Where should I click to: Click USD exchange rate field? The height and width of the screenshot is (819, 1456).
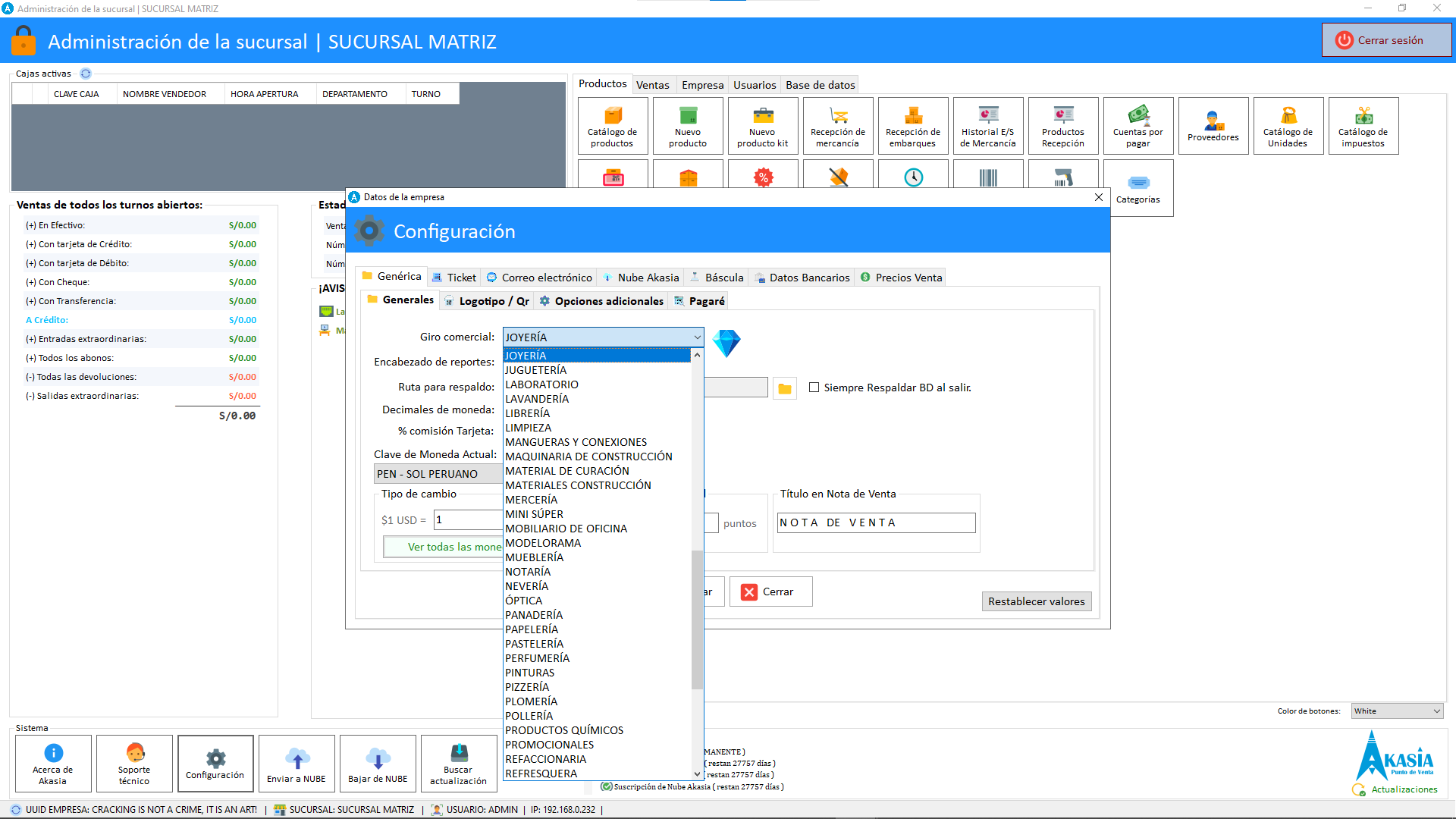click(x=469, y=519)
